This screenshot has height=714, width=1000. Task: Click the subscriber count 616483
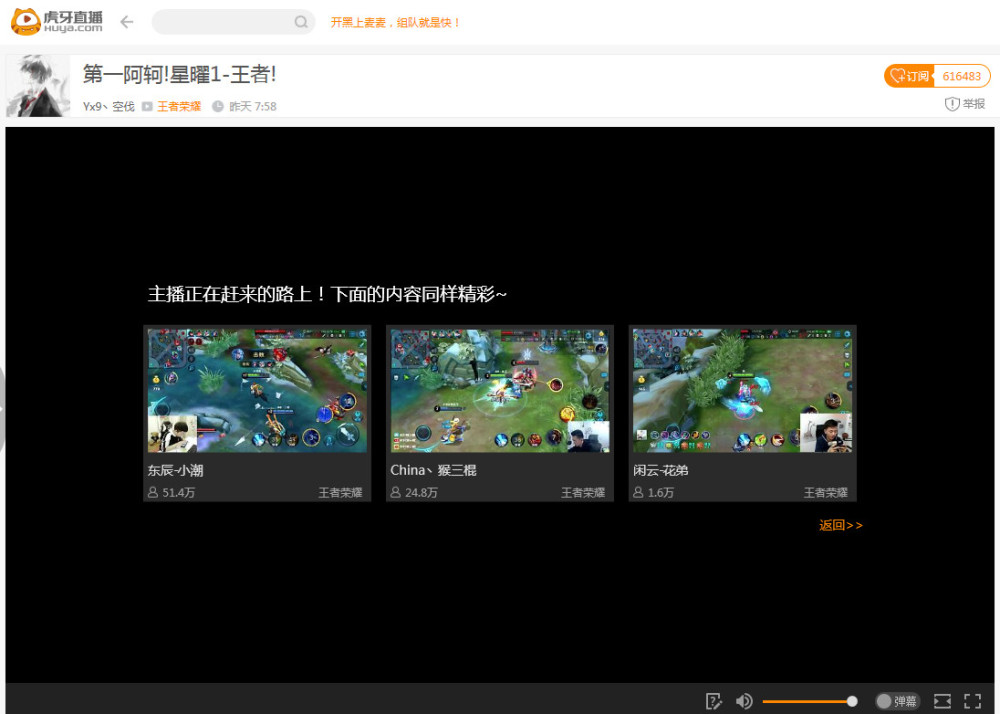coord(962,76)
